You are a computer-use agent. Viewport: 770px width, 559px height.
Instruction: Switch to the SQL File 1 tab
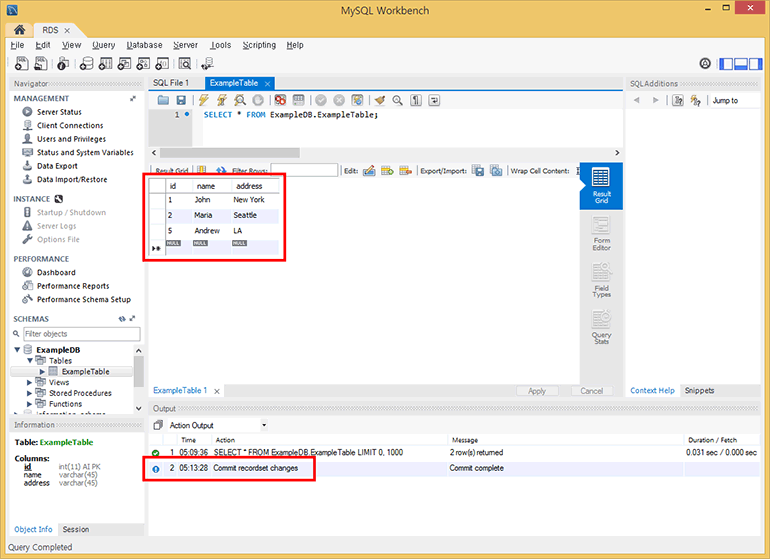coord(171,83)
